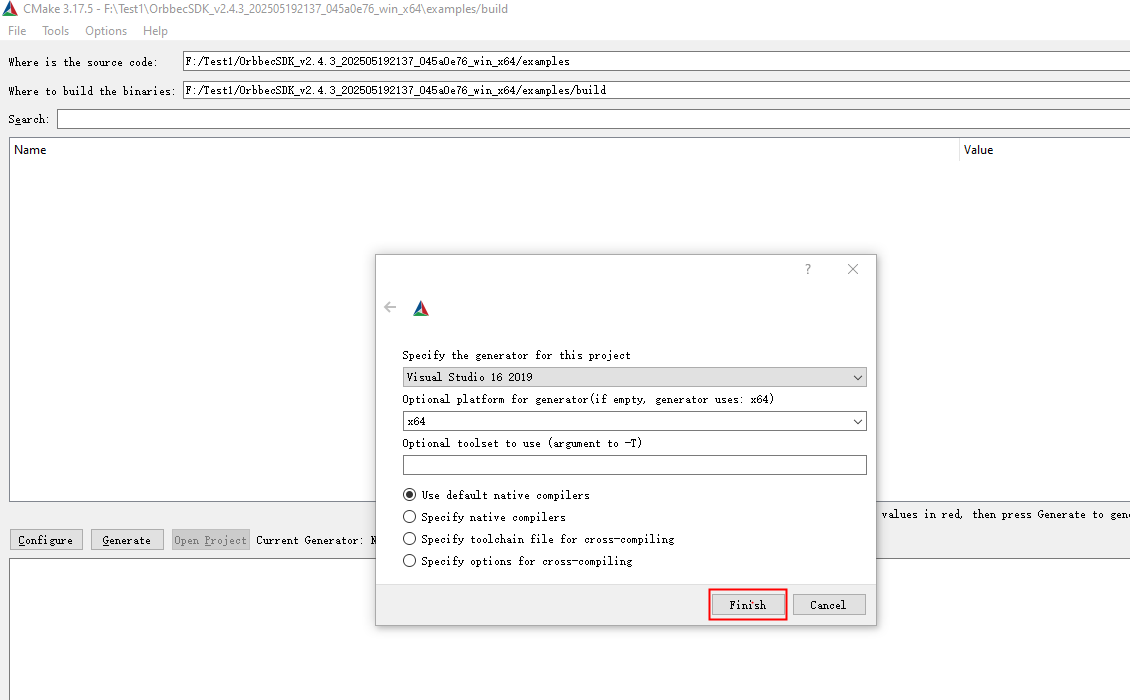Open the Help menu
Image resolution: width=1130 pixels, height=700 pixels.
pyautogui.click(x=155, y=31)
